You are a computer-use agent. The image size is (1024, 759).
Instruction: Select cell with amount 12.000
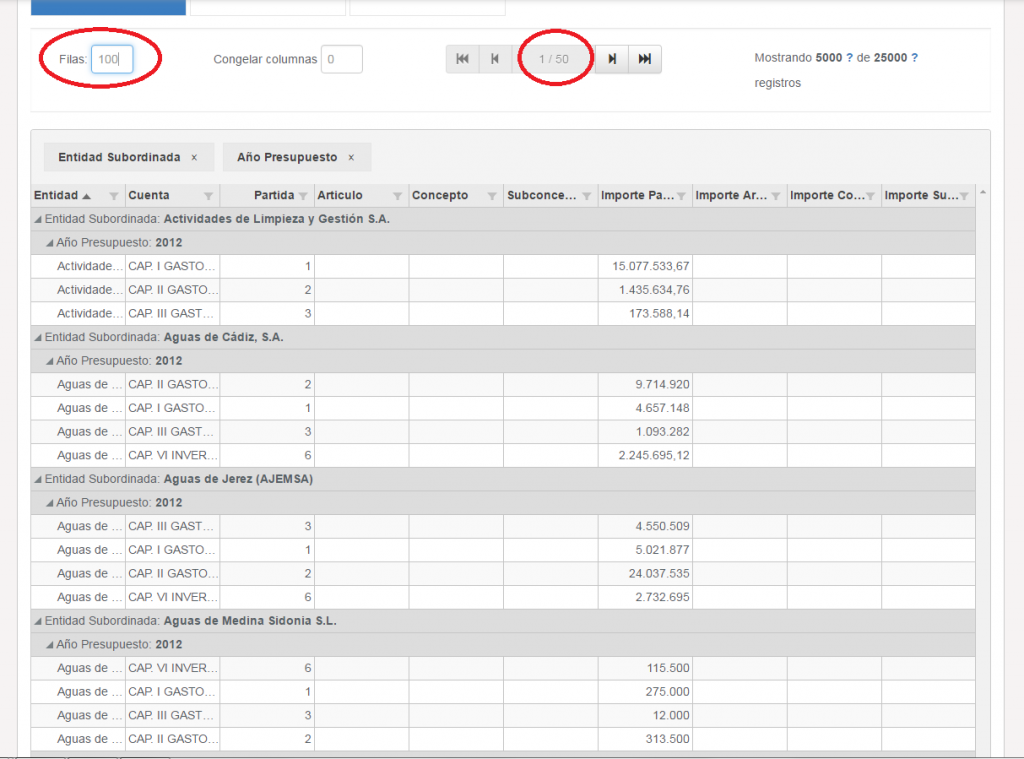645,715
